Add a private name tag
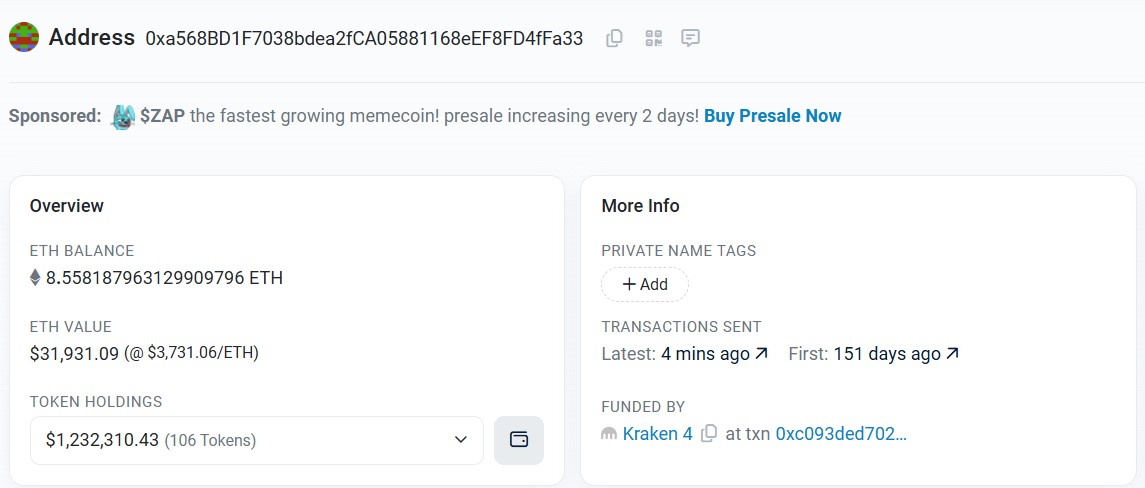1145x488 pixels. [x=645, y=284]
